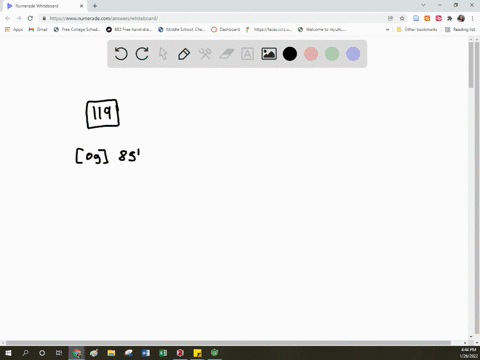
Task: Open a new browser tab
Action: (95, 6)
